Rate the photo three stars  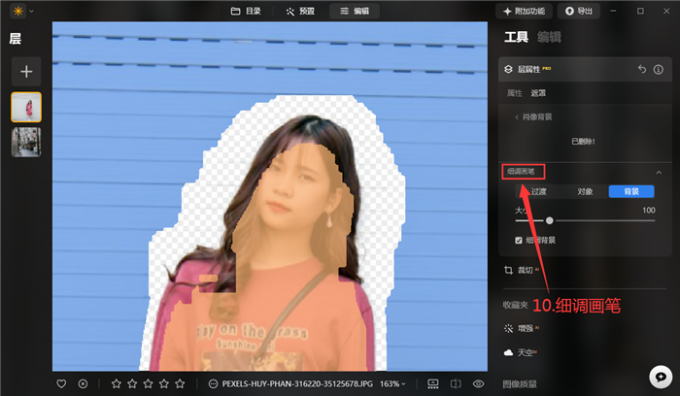(x=148, y=384)
